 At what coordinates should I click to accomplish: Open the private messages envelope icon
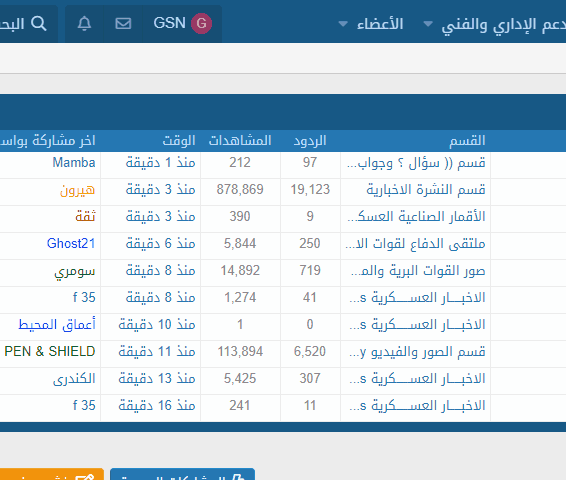pyautogui.click(x=123, y=24)
